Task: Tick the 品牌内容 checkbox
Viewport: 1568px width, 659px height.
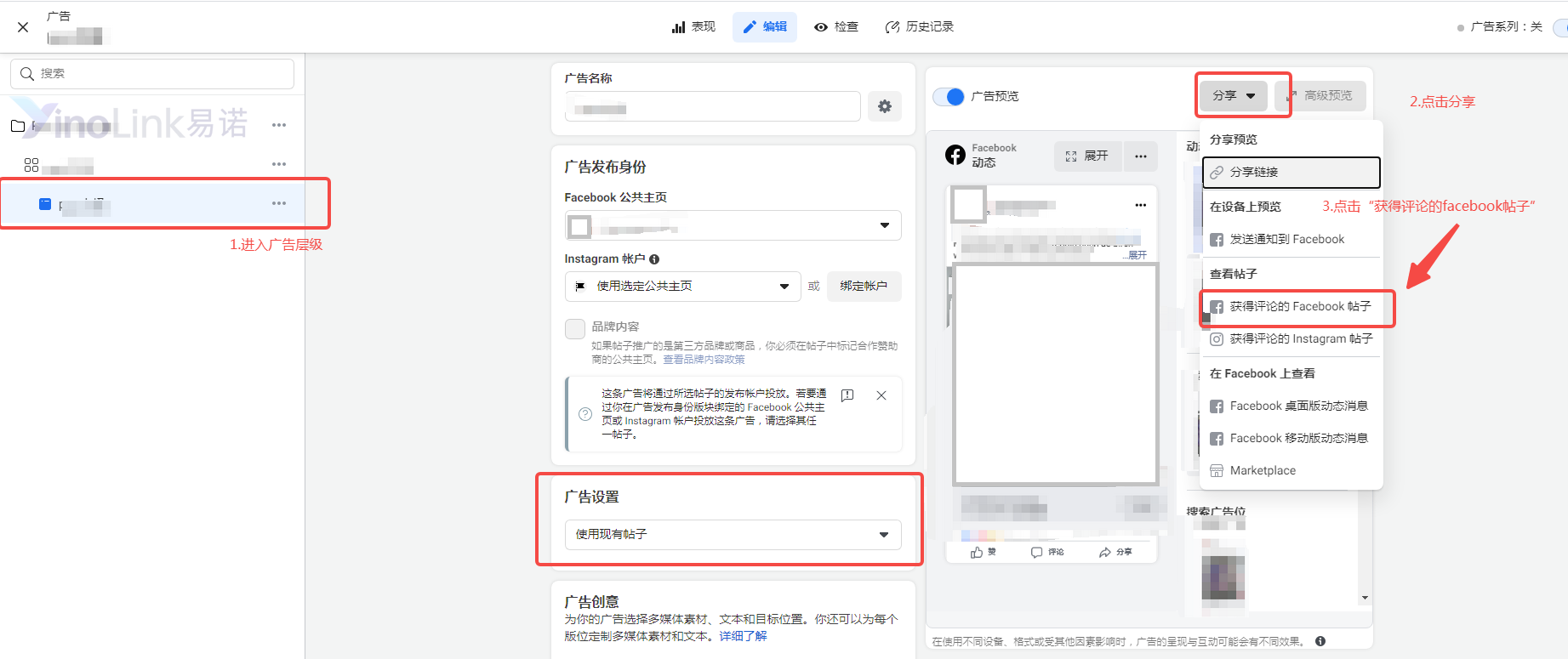Action: click(x=575, y=328)
